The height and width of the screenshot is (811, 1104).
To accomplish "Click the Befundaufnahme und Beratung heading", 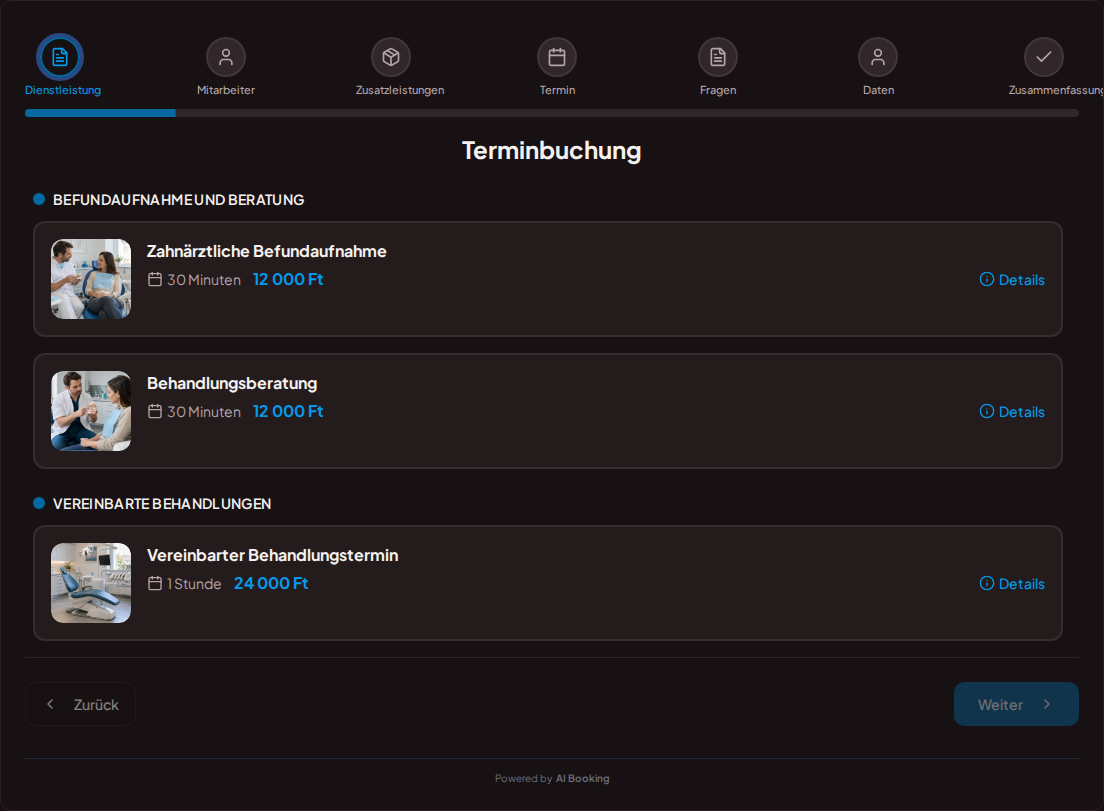I will 178,200.
